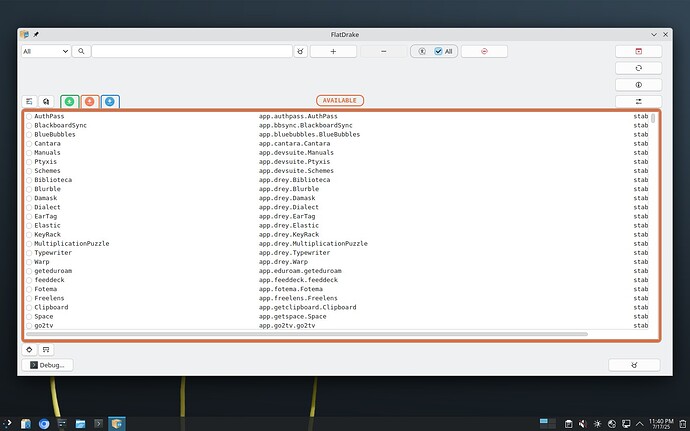Click the magnifier search button
690x431 pixels.
click(81, 51)
